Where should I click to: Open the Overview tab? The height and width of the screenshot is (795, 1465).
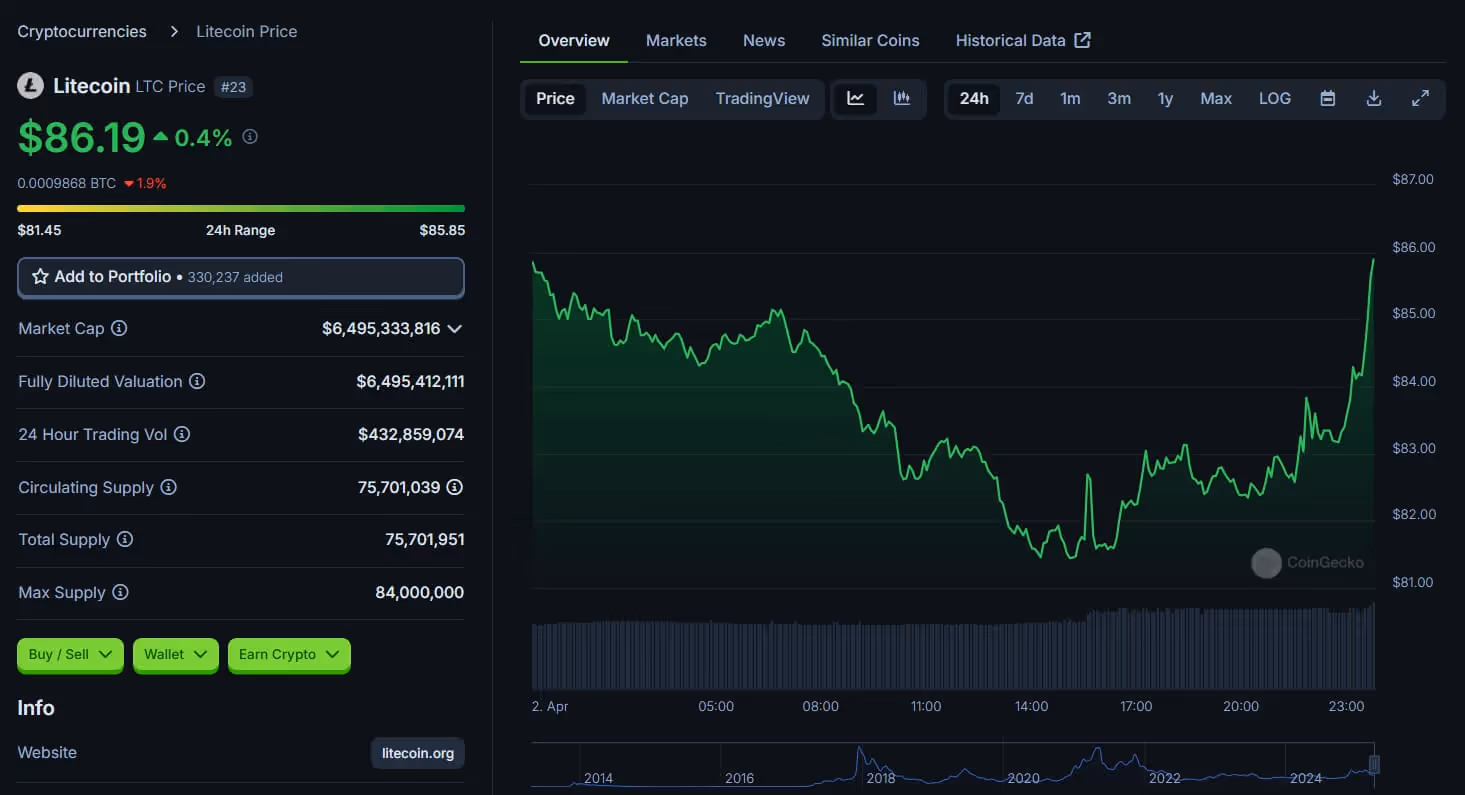(574, 40)
